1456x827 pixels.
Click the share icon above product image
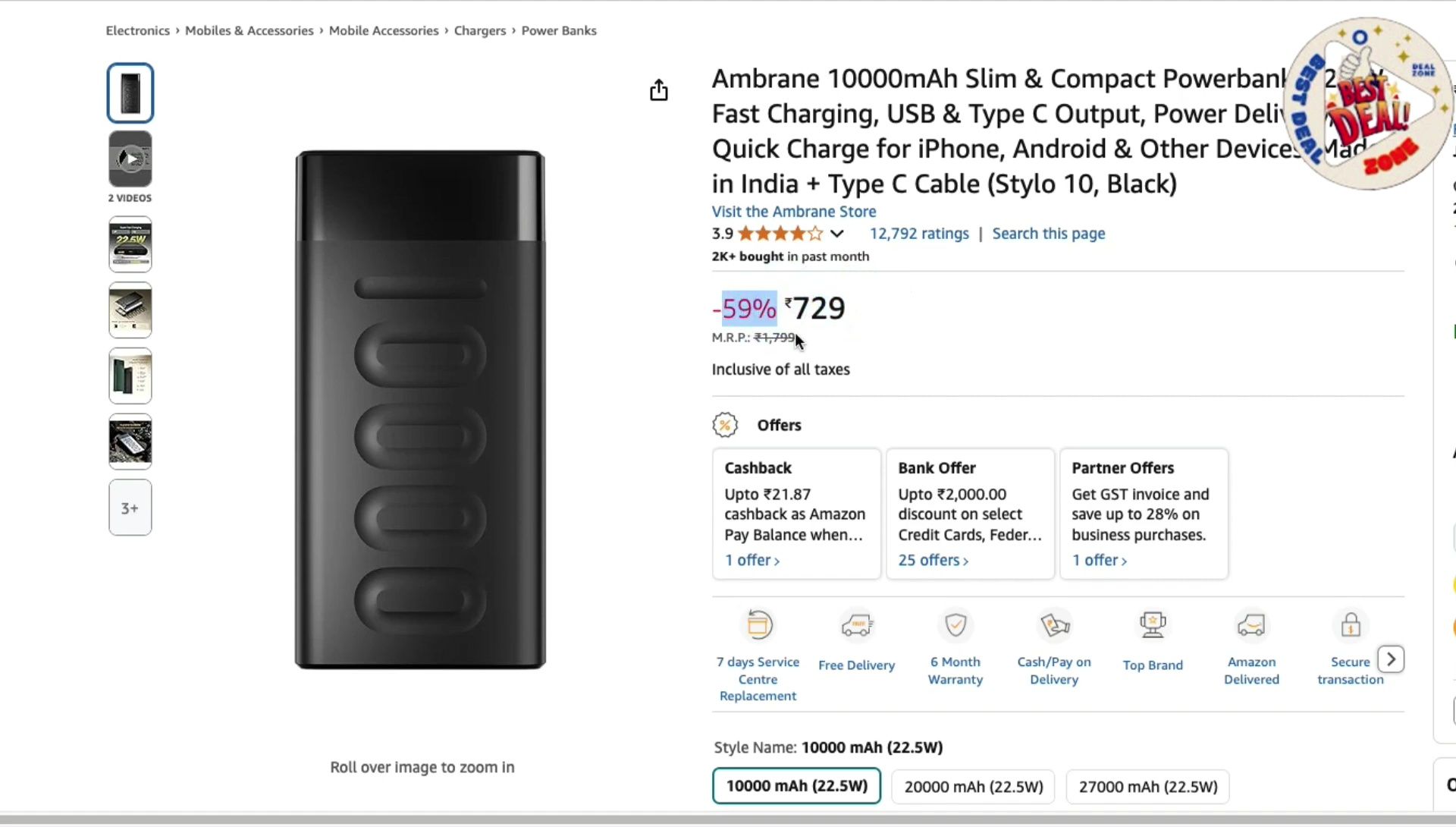coord(658,90)
